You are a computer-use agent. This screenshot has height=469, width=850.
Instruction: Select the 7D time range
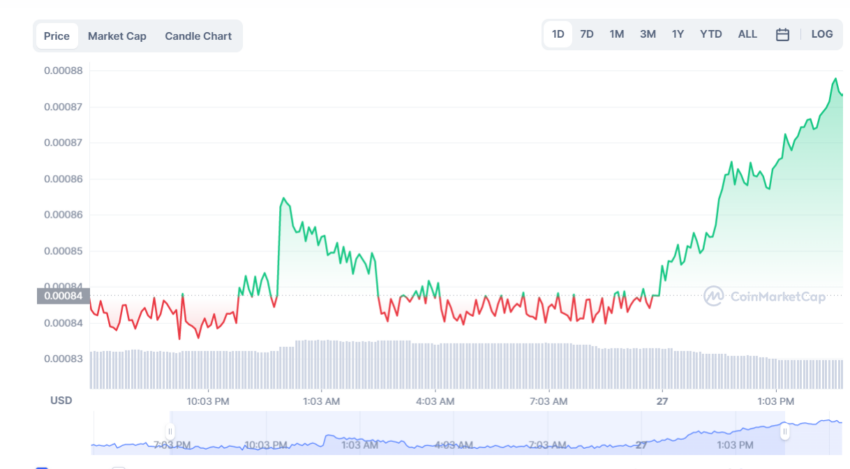click(587, 34)
